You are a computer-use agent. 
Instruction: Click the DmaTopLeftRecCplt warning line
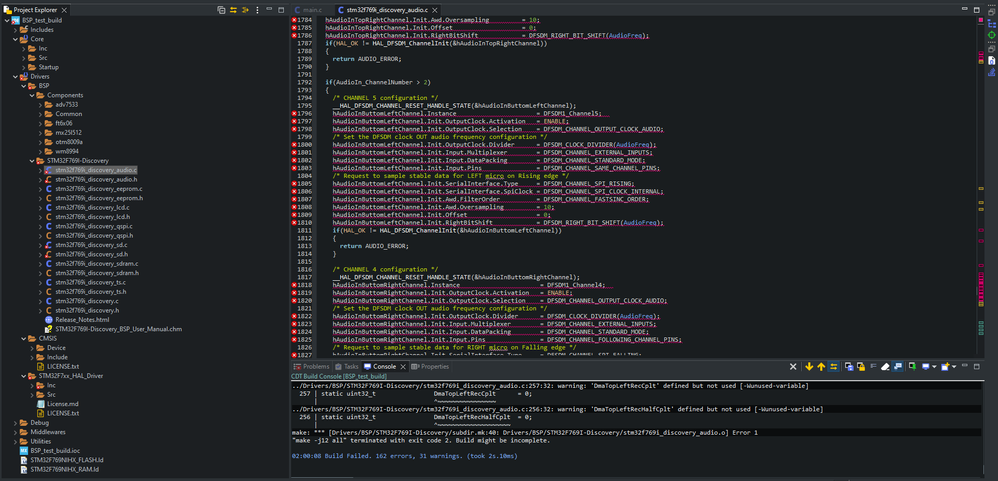coord(551,386)
